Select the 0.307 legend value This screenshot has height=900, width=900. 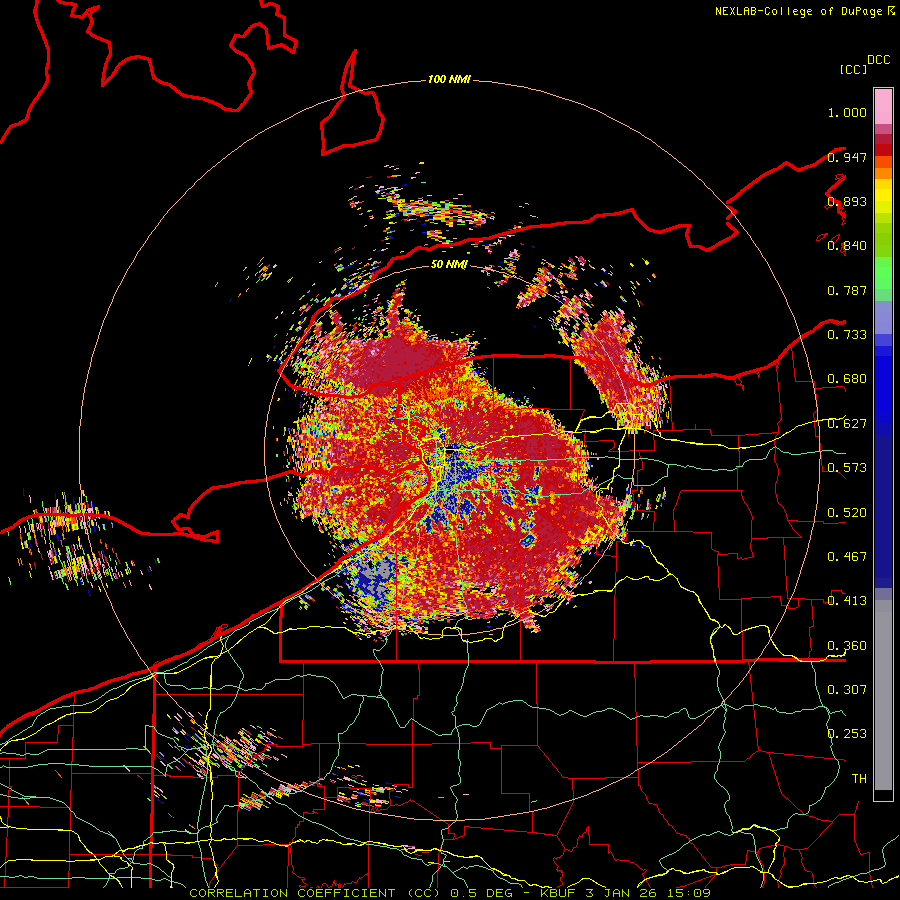point(847,689)
